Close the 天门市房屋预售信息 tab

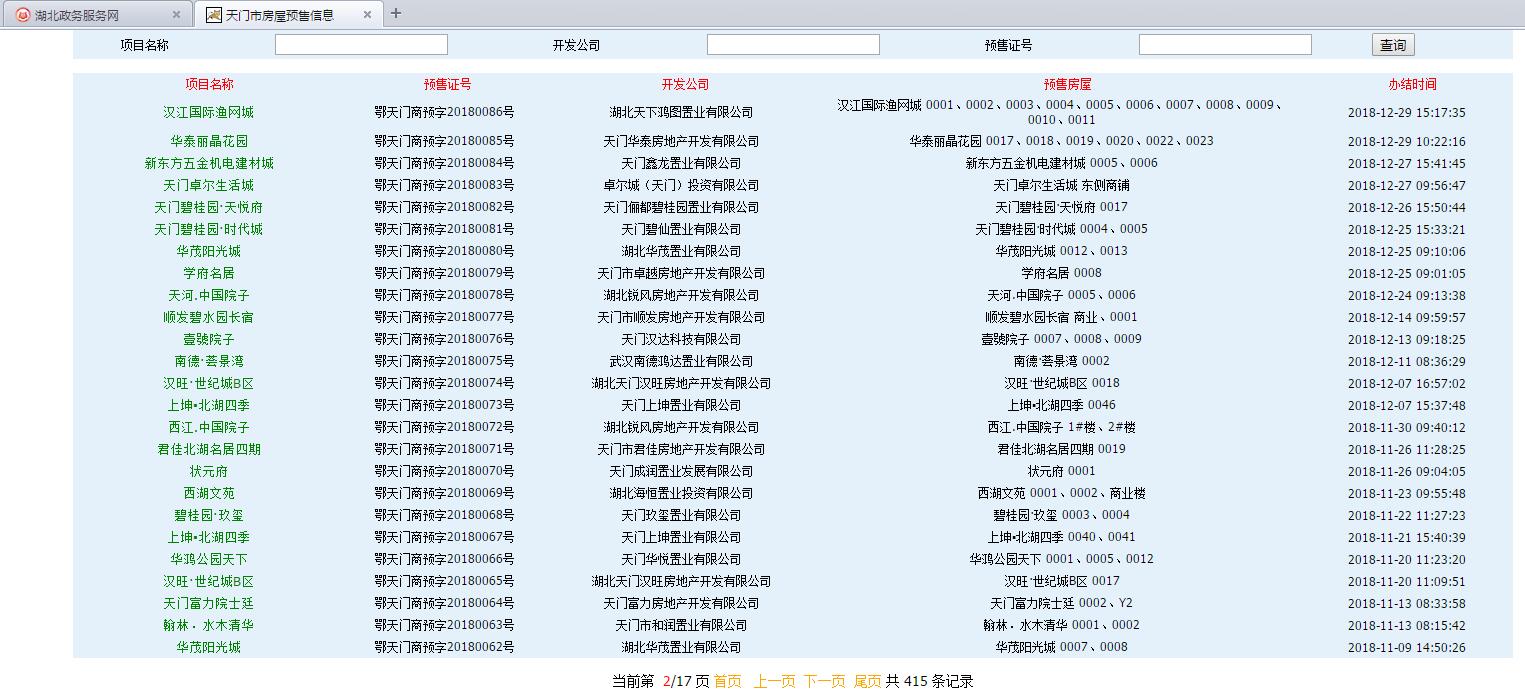click(x=367, y=15)
